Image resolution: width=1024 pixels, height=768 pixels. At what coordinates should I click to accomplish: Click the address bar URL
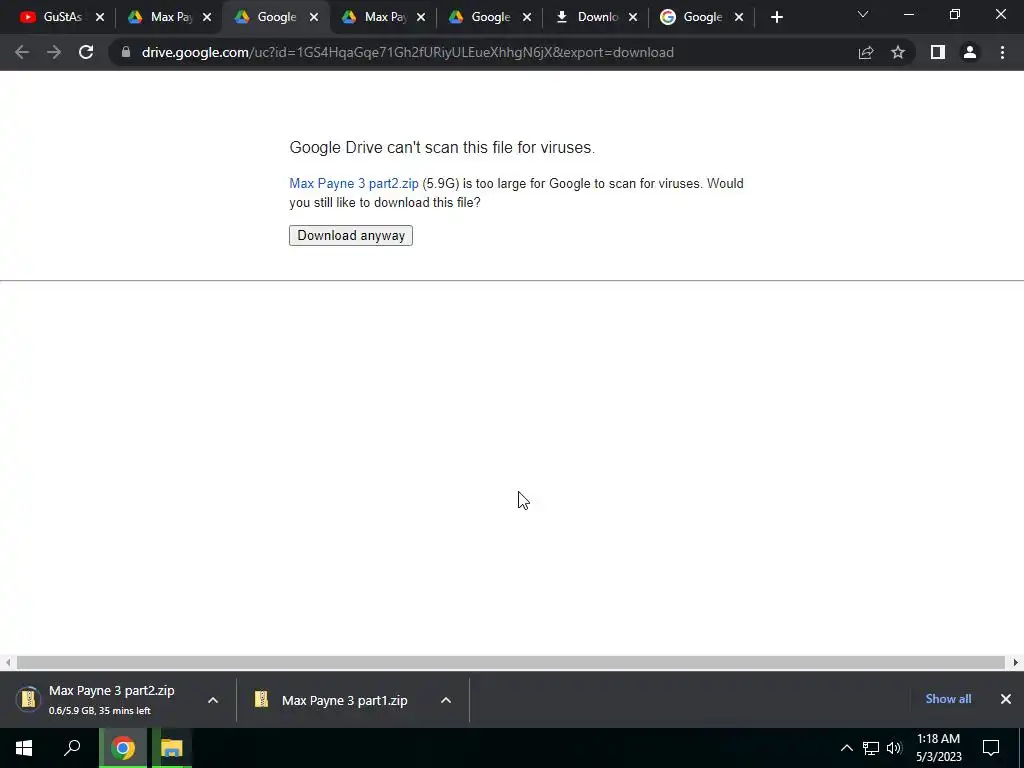(x=408, y=52)
